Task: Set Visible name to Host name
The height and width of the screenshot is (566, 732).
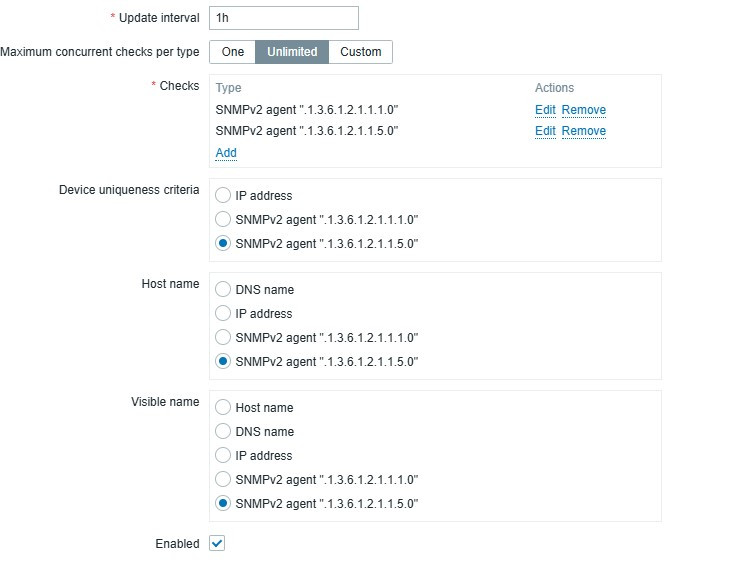Action: [x=223, y=408]
